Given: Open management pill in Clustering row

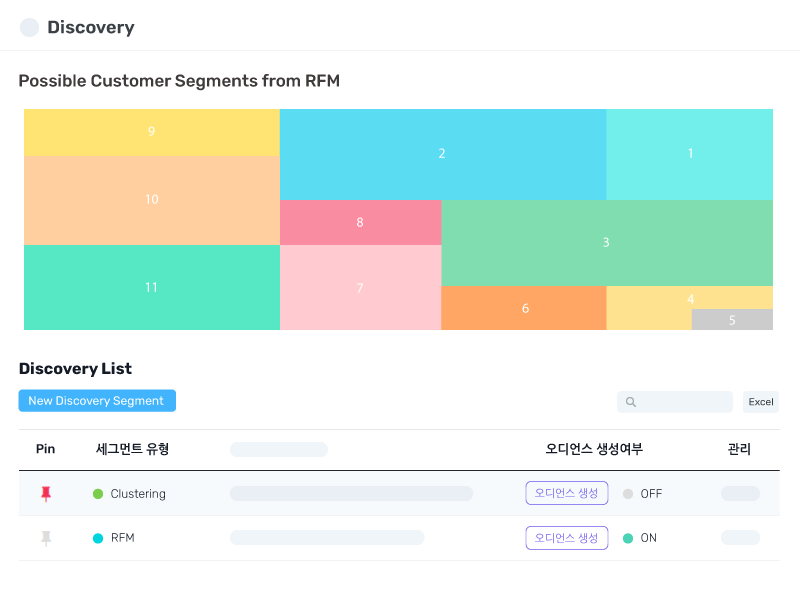Looking at the screenshot, I should click(x=740, y=494).
